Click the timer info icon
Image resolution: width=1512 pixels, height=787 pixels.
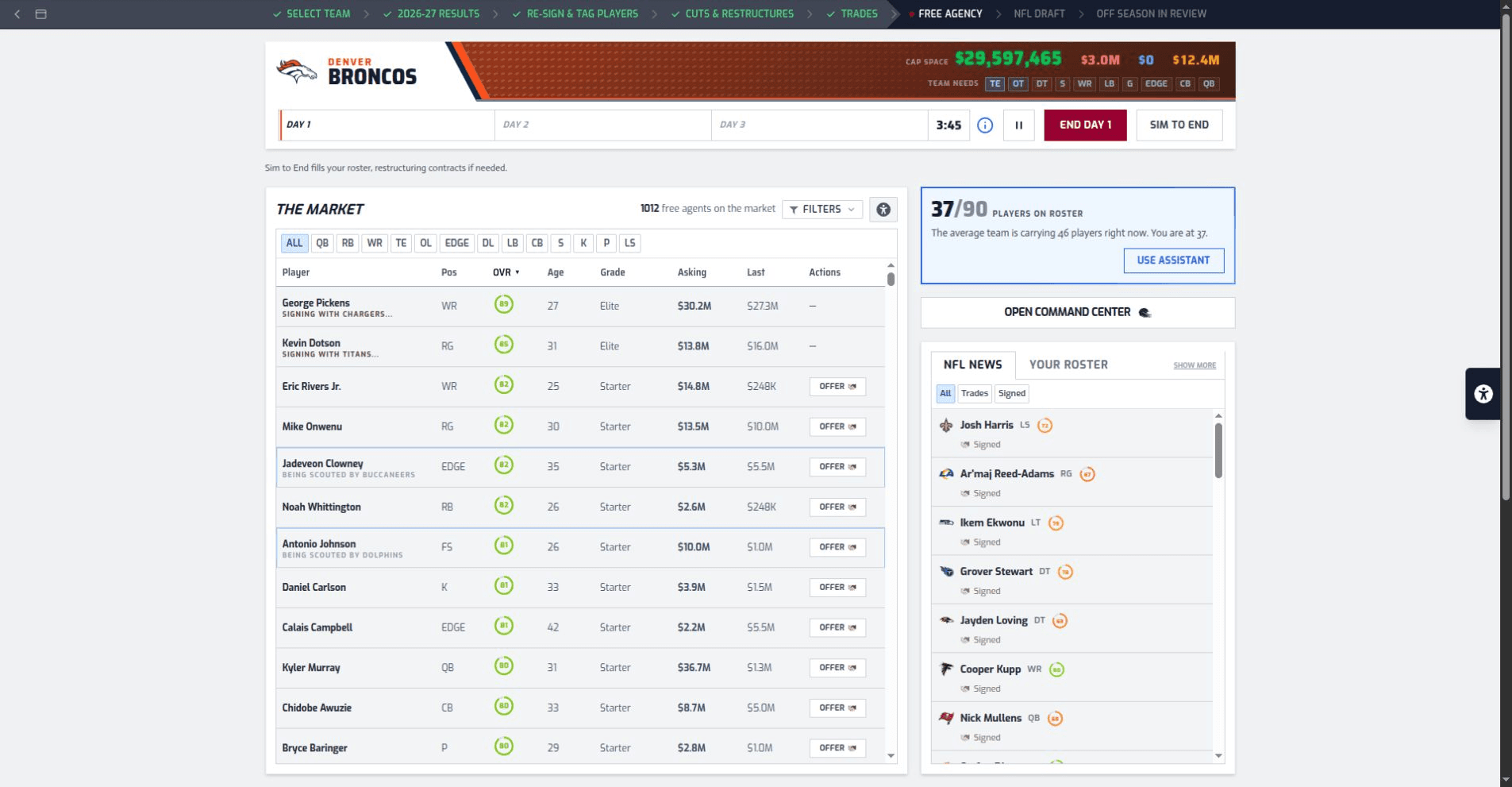[985, 125]
